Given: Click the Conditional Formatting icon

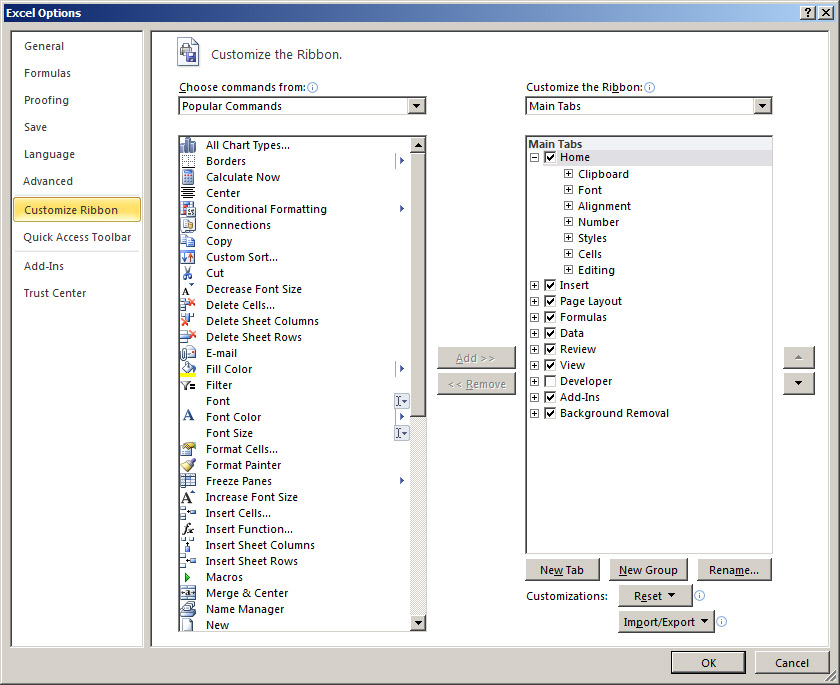Looking at the screenshot, I should click(x=188, y=209).
